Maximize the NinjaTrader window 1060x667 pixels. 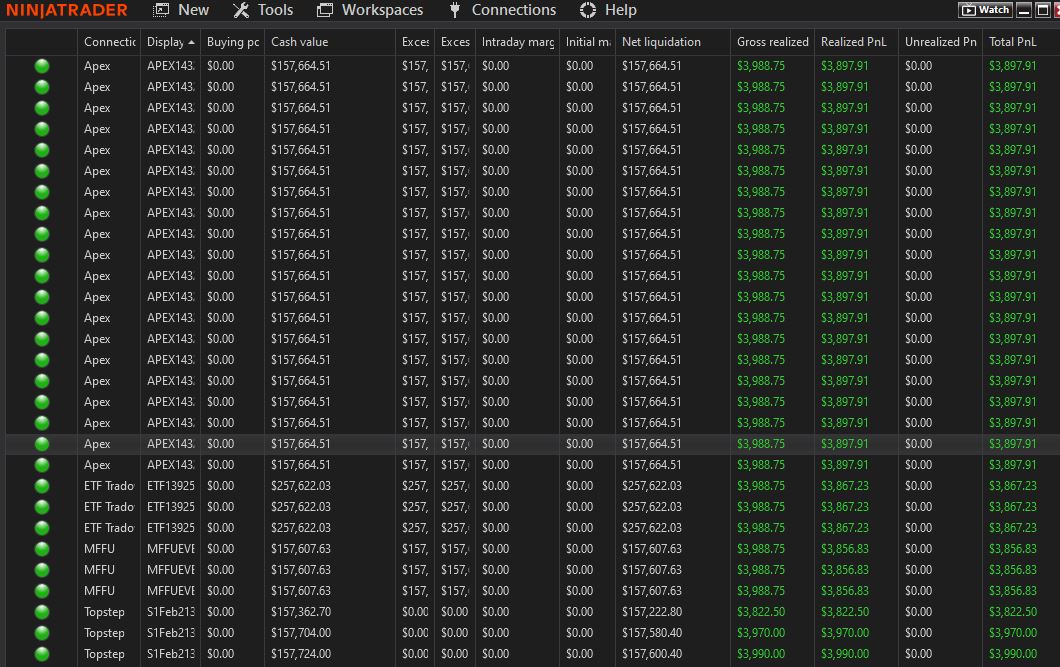click(x=1043, y=9)
